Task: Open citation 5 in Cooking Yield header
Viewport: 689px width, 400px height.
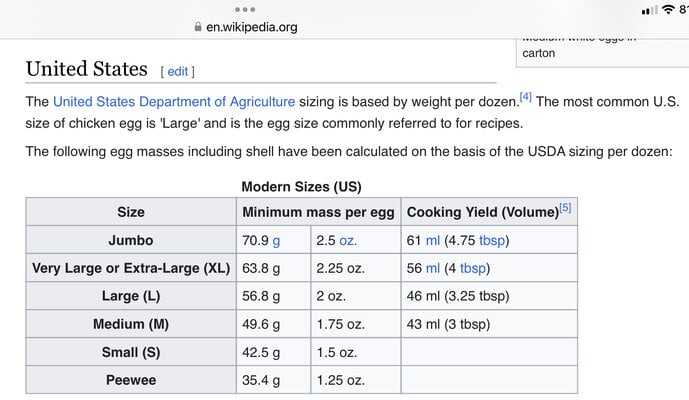Action: 565,207
